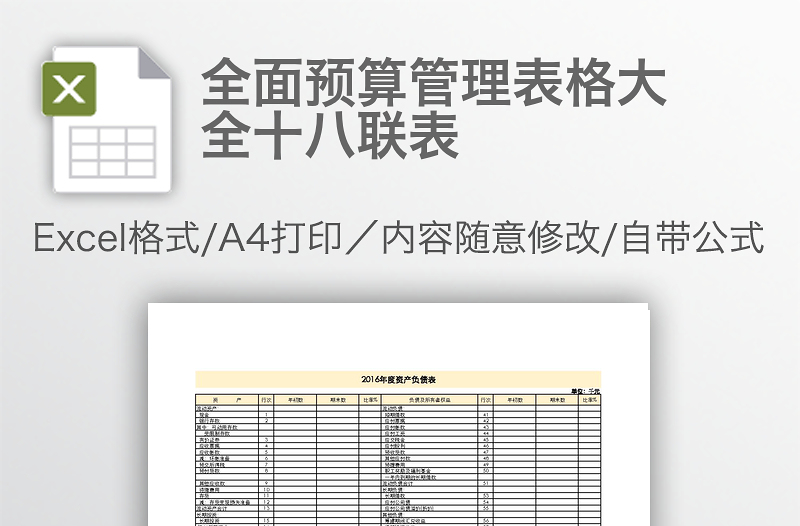The height and width of the screenshot is (526, 800).
Task: Select the 待摊费用 row label
Action: coord(208,489)
